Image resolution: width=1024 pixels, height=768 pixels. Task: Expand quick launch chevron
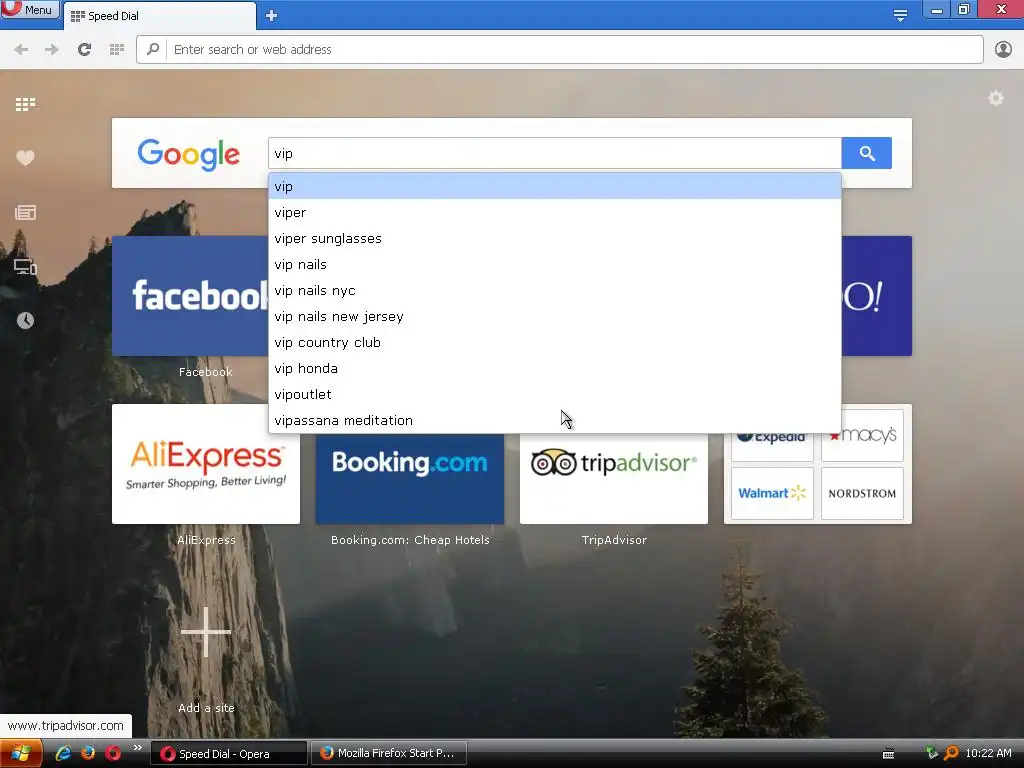137,748
